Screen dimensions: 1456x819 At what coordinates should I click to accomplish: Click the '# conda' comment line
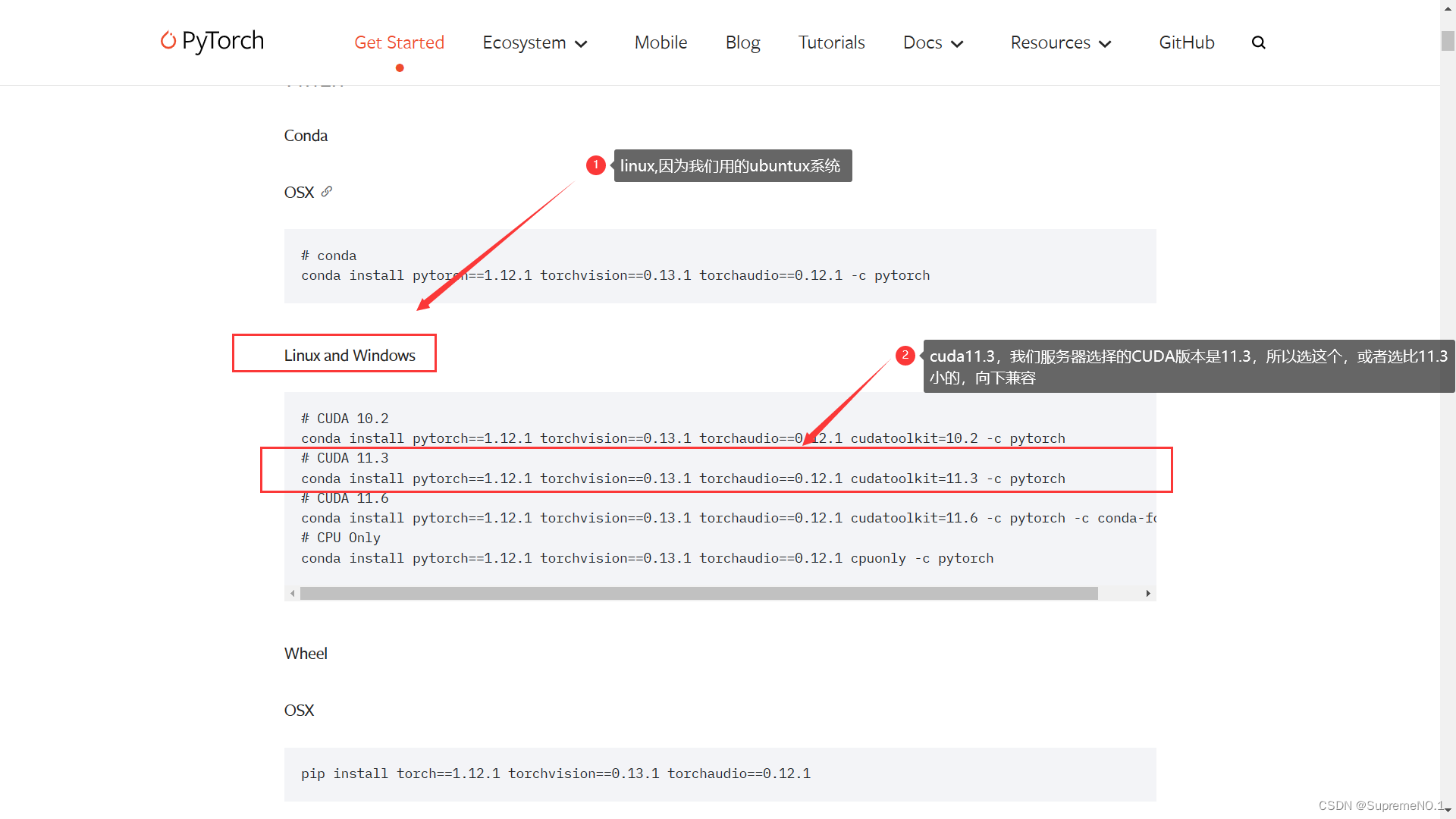pyautogui.click(x=328, y=256)
